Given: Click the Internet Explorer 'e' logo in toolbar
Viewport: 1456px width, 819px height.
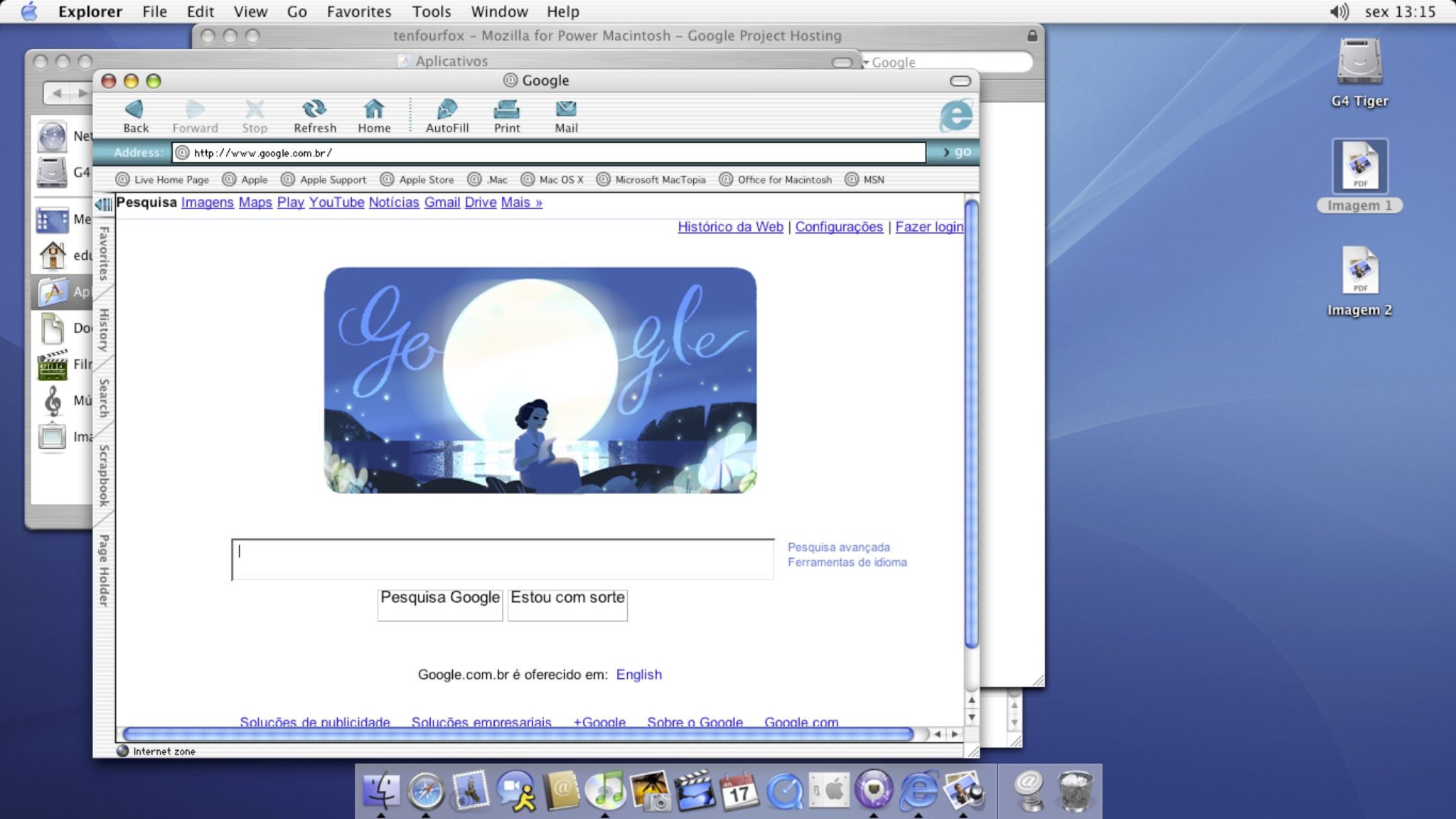Looking at the screenshot, I should (955, 115).
